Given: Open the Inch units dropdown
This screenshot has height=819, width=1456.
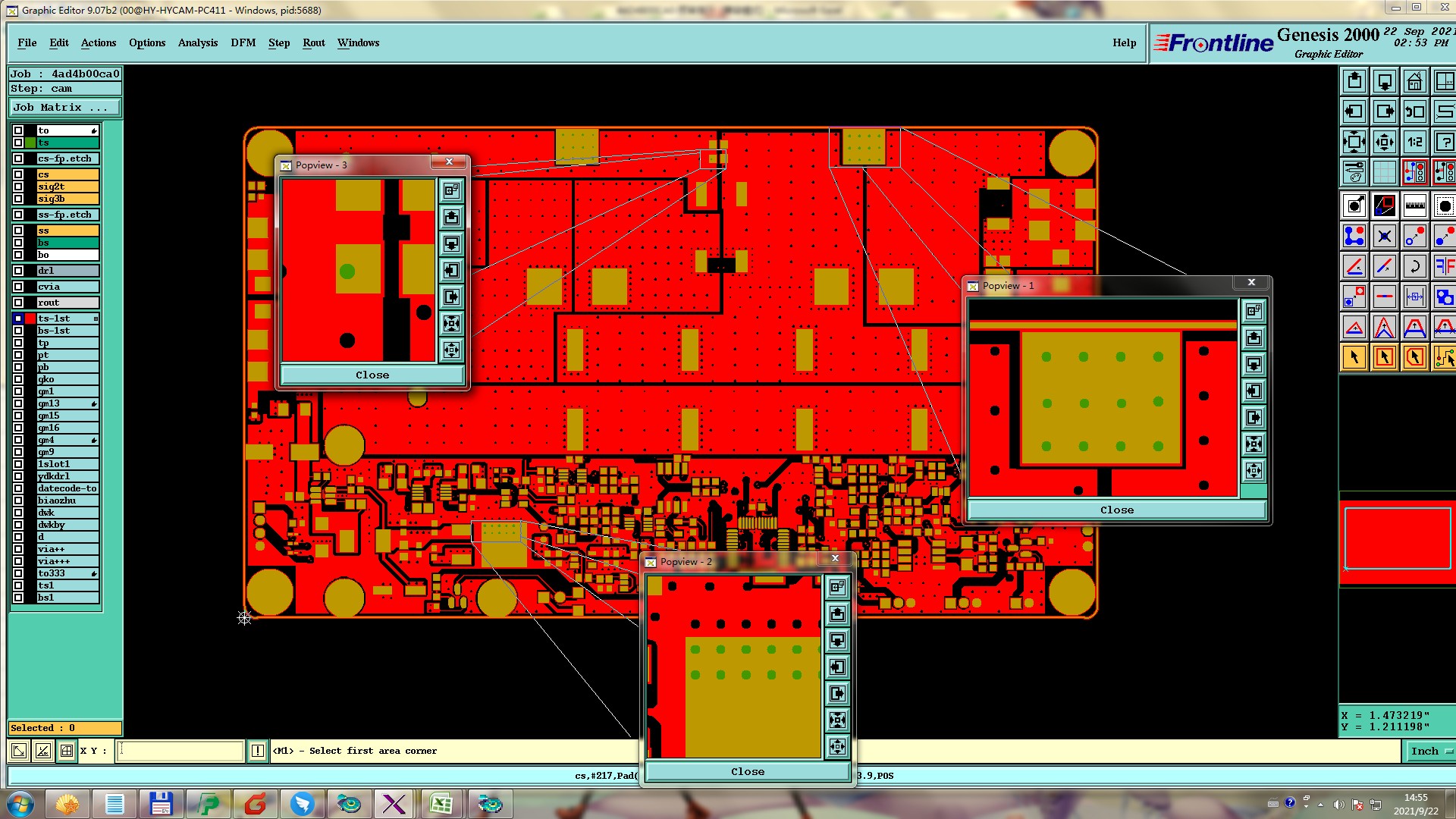Looking at the screenshot, I should coord(1429,751).
